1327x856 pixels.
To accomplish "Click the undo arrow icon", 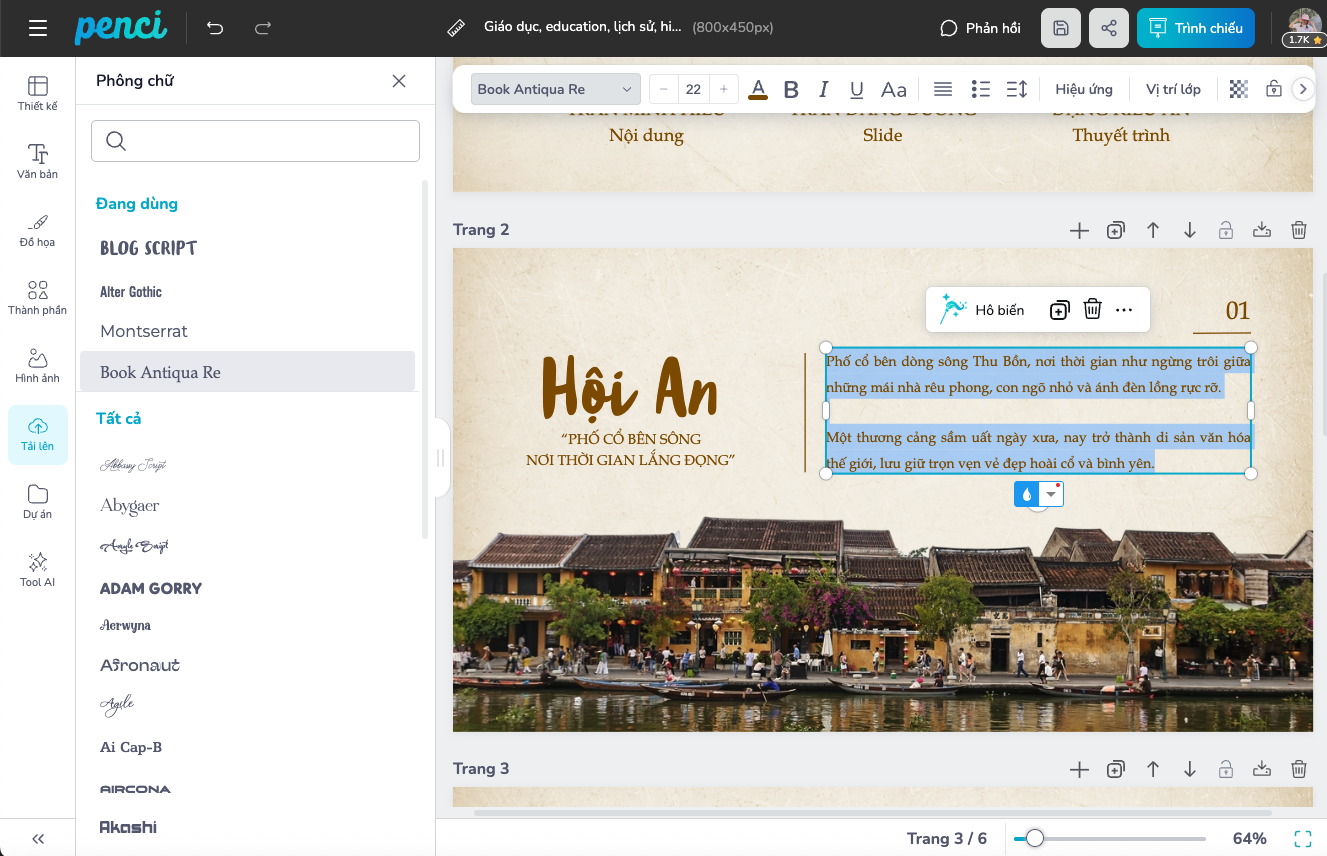I will [x=215, y=28].
